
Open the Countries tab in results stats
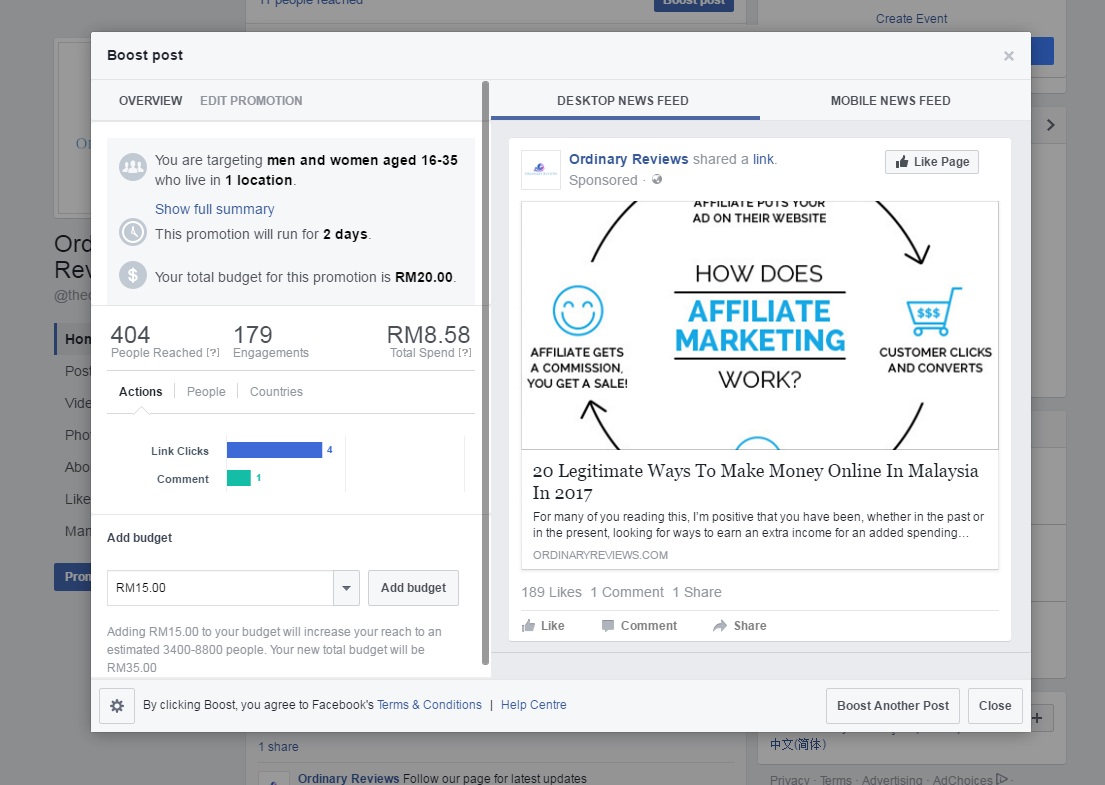click(x=276, y=391)
